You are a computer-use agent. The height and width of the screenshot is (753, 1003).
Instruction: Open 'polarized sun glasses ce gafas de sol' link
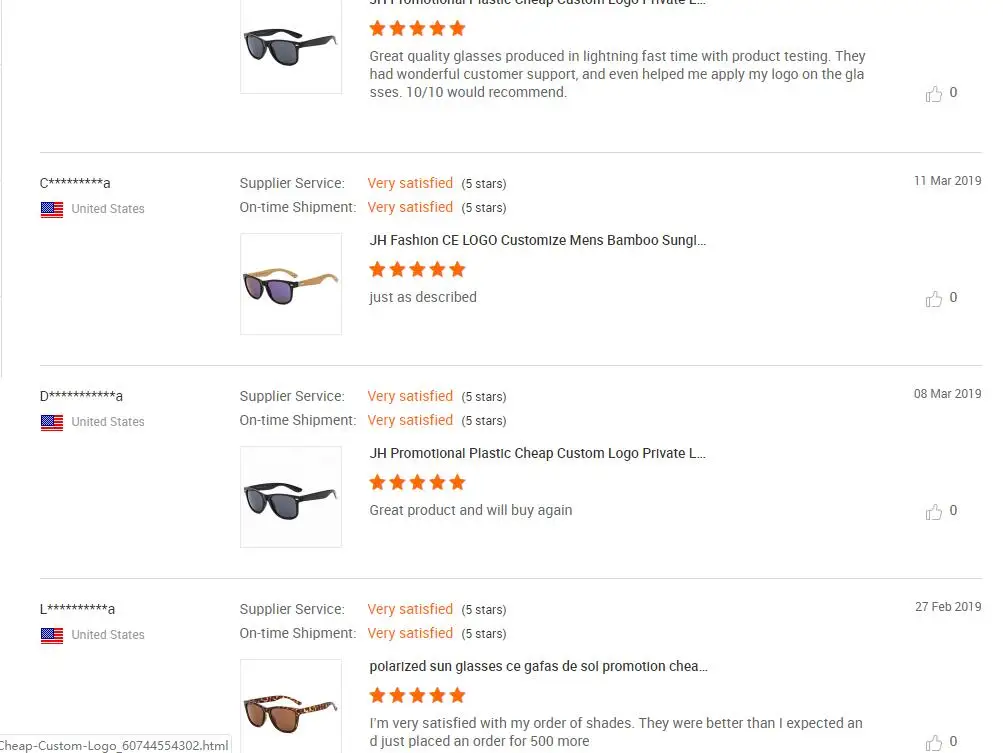(538, 667)
